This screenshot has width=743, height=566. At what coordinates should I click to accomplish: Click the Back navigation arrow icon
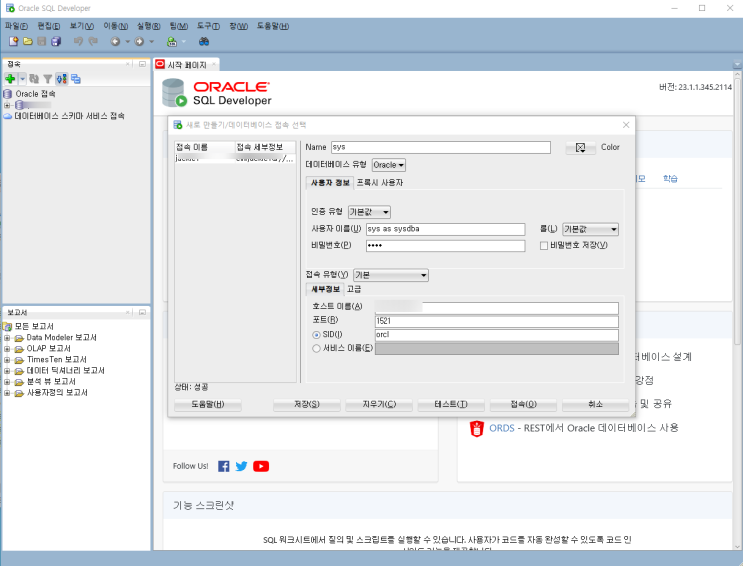coord(115,41)
